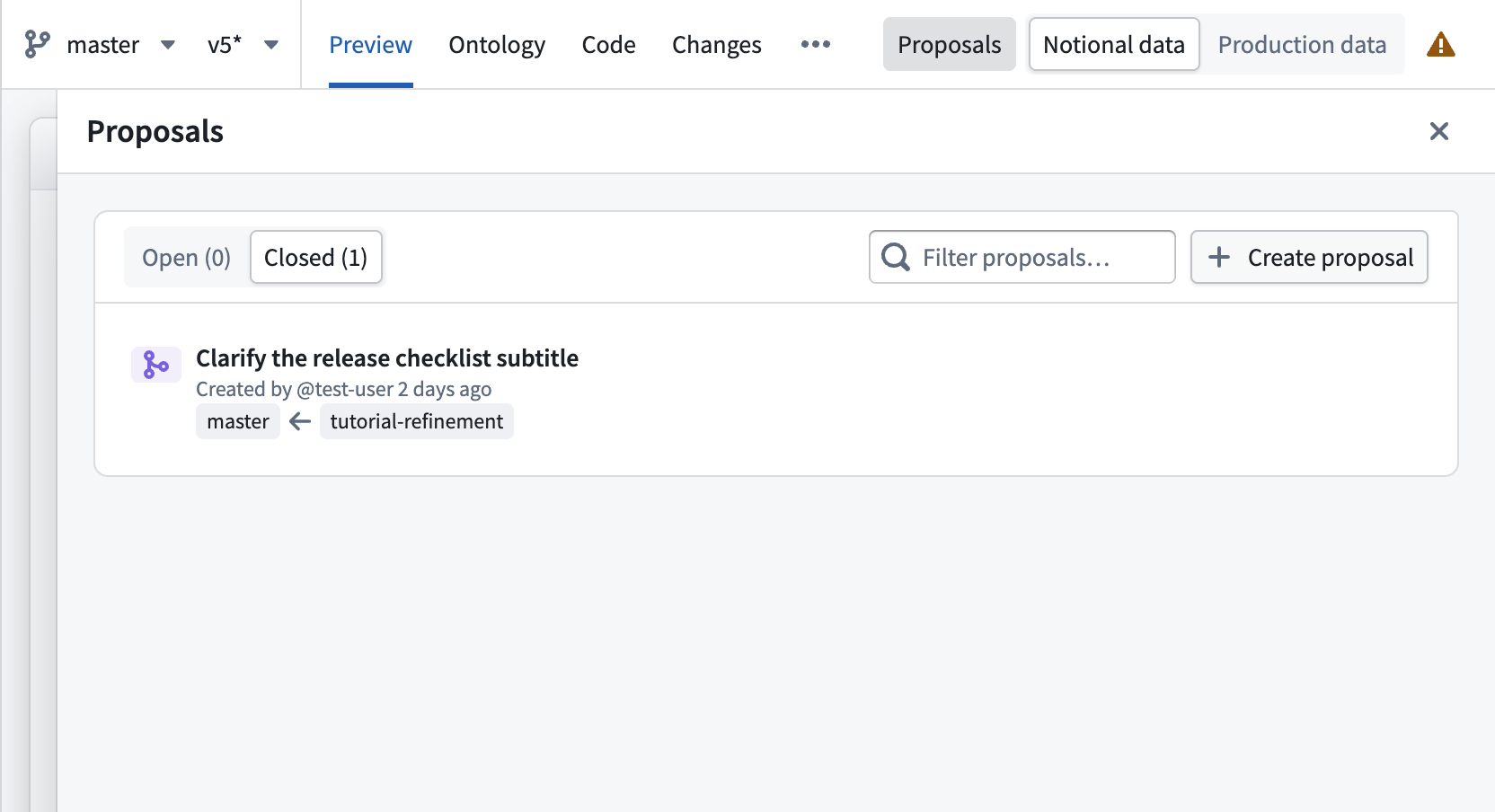Show Open (0) proposals
The image size is (1495, 812).
click(x=186, y=258)
